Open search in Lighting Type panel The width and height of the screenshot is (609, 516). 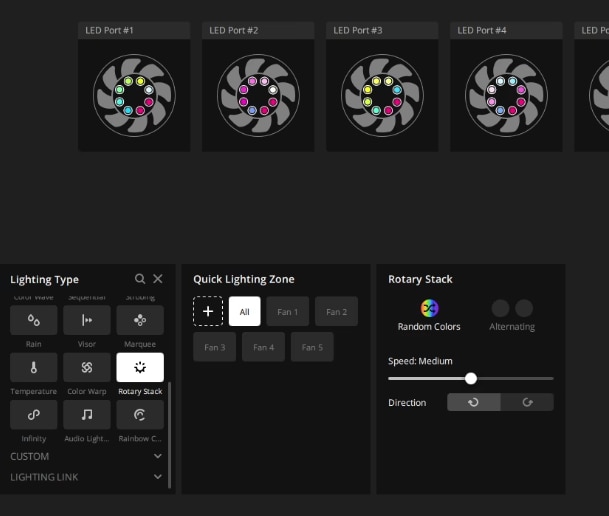click(x=140, y=279)
